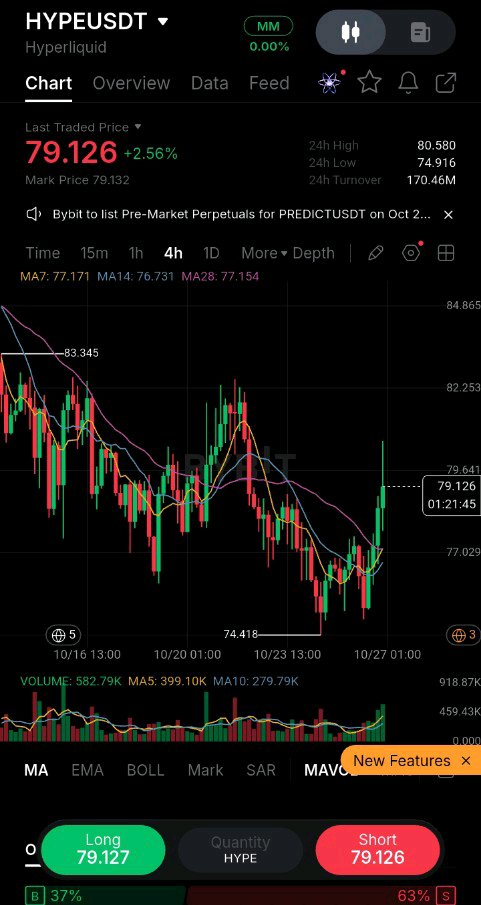481x905 pixels.
Task: Select the 1h interval
Action: tap(136, 253)
